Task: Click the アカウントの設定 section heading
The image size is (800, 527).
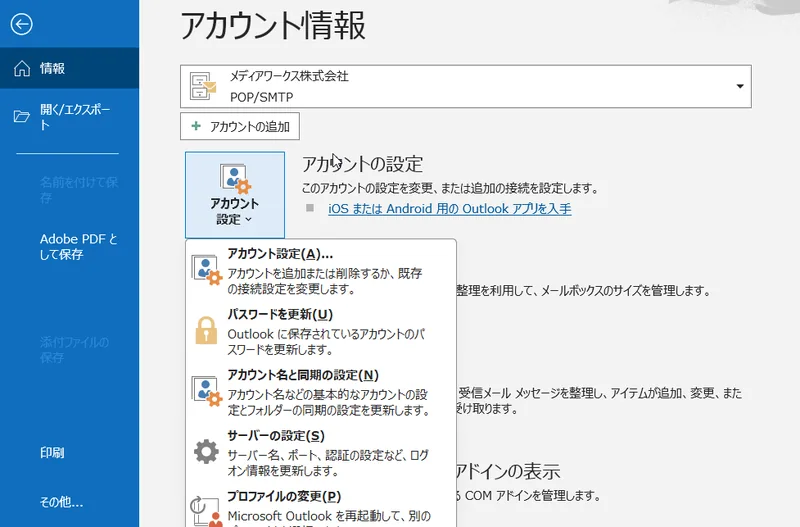Action: [x=362, y=164]
